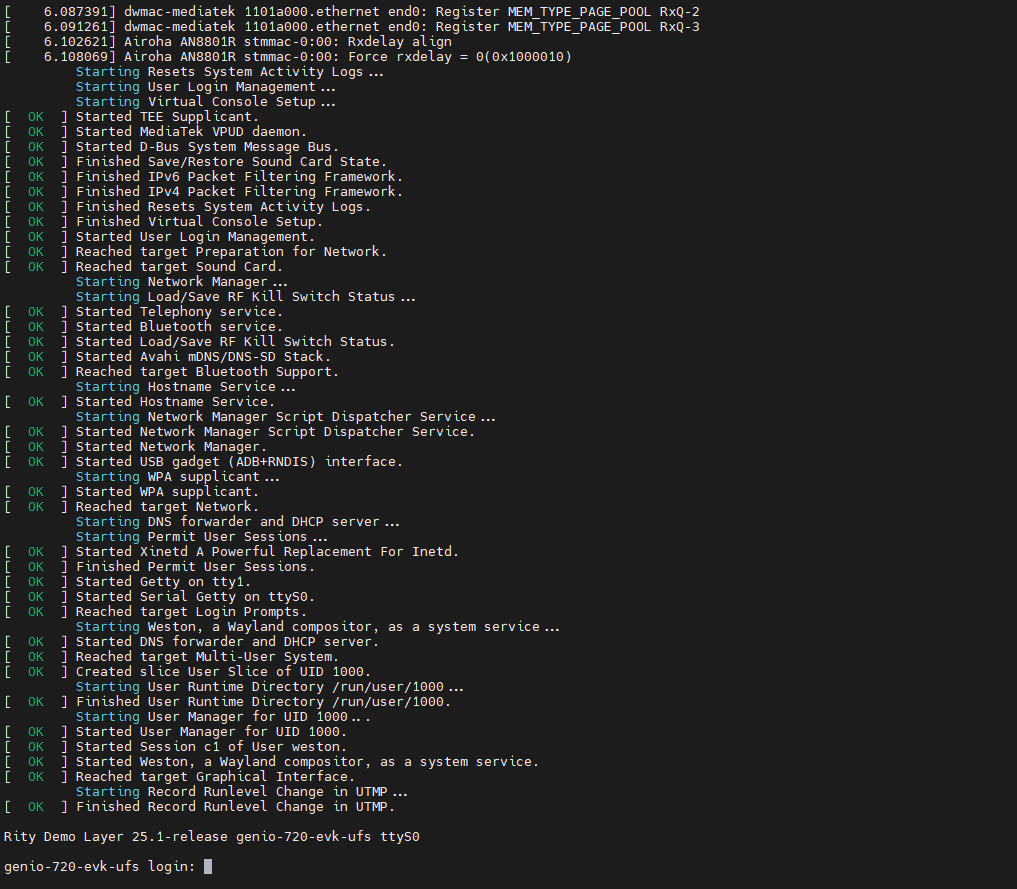This screenshot has width=1017, height=889.
Task: Select Finished IPv6 Packet Filtering Framework line
Action: tap(239, 177)
